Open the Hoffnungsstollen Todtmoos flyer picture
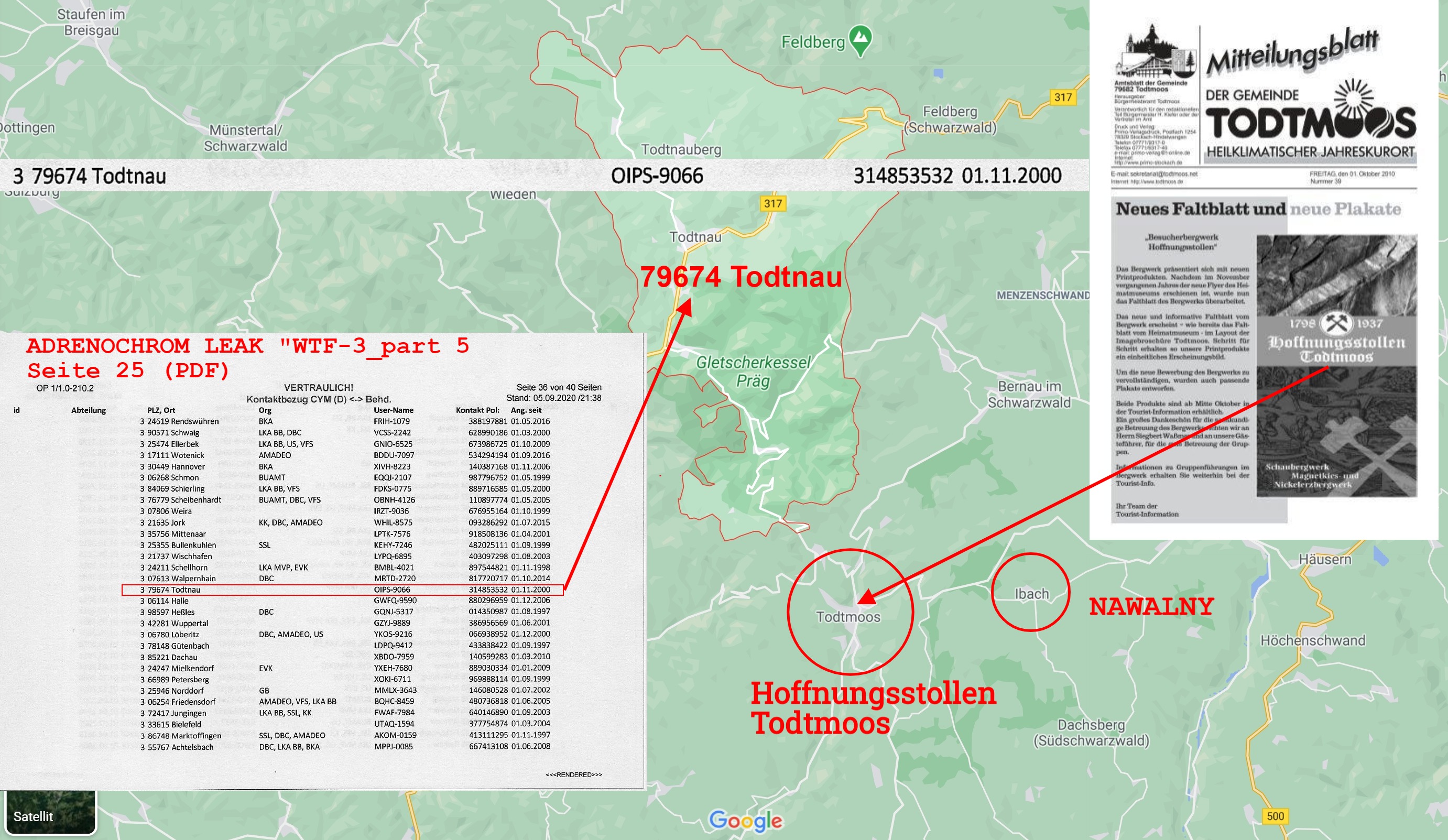 coord(1336,365)
